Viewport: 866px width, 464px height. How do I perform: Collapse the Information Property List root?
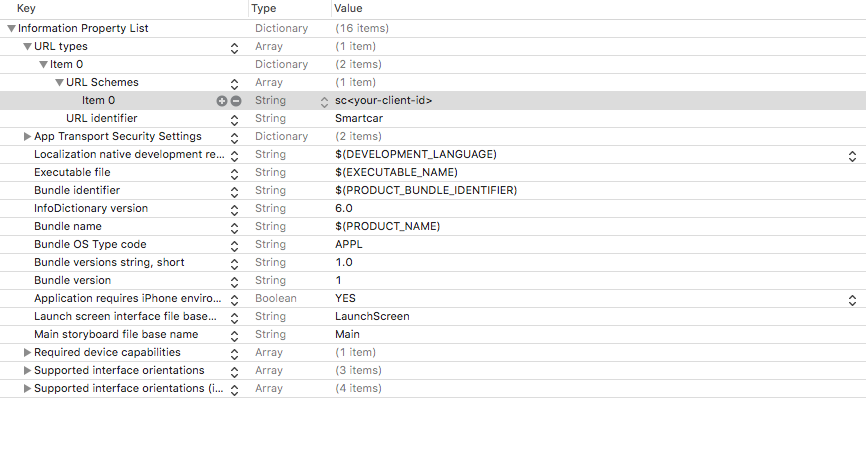tap(11, 29)
